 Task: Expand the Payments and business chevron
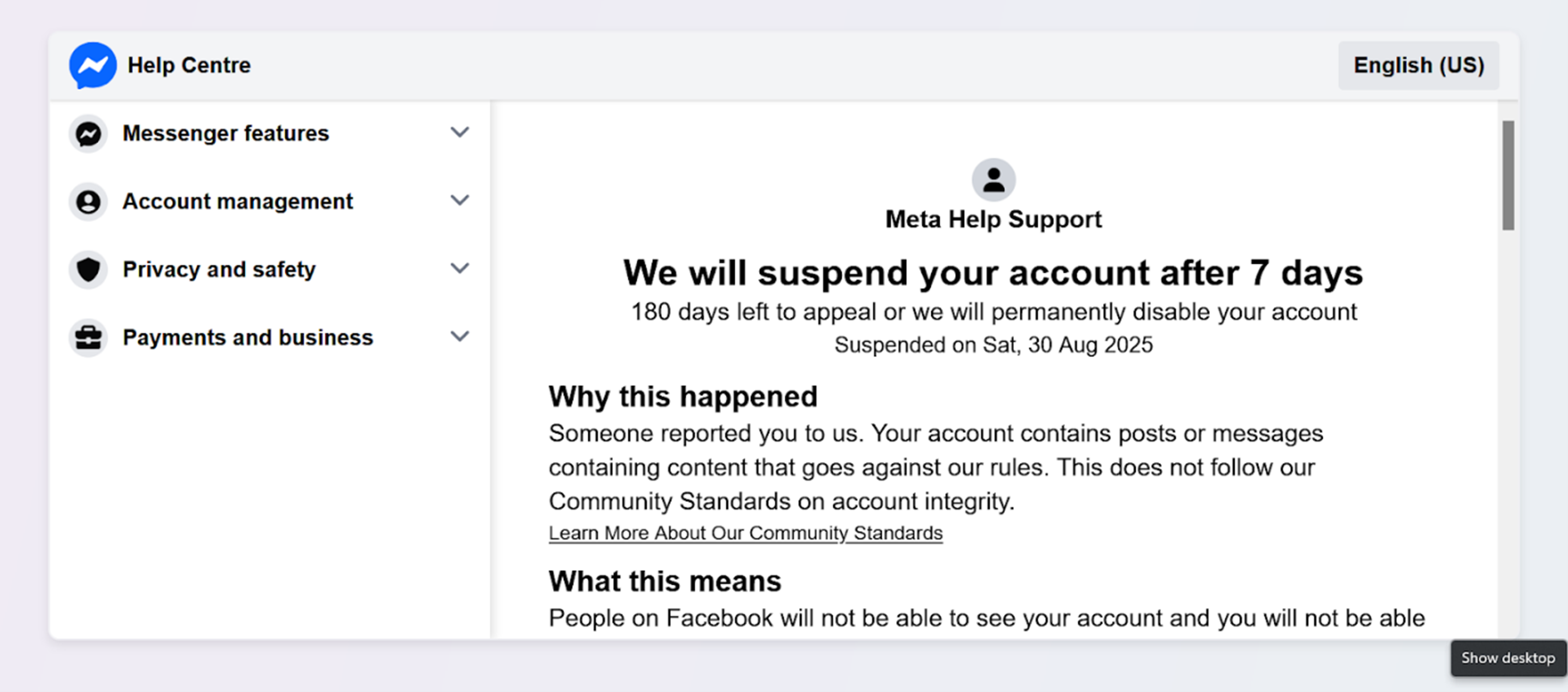(x=460, y=336)
